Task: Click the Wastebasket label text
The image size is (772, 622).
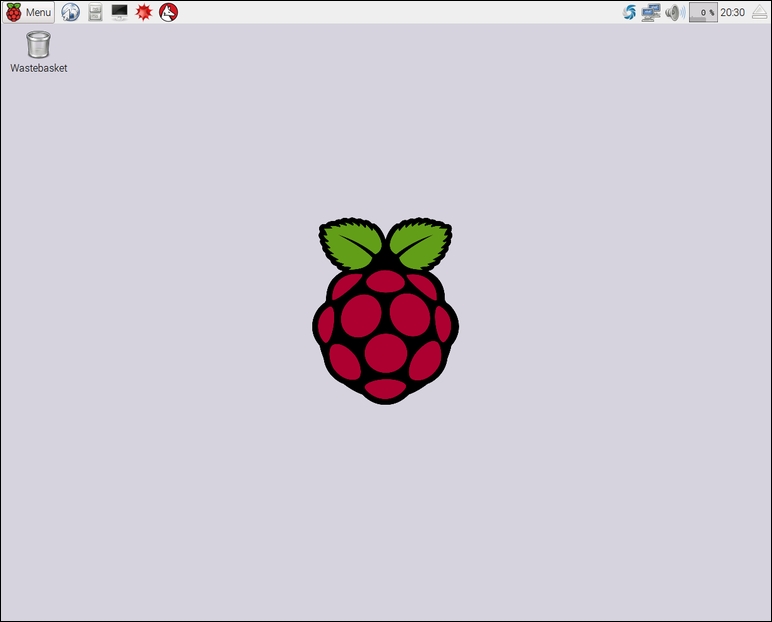Action: coord(38,68)
